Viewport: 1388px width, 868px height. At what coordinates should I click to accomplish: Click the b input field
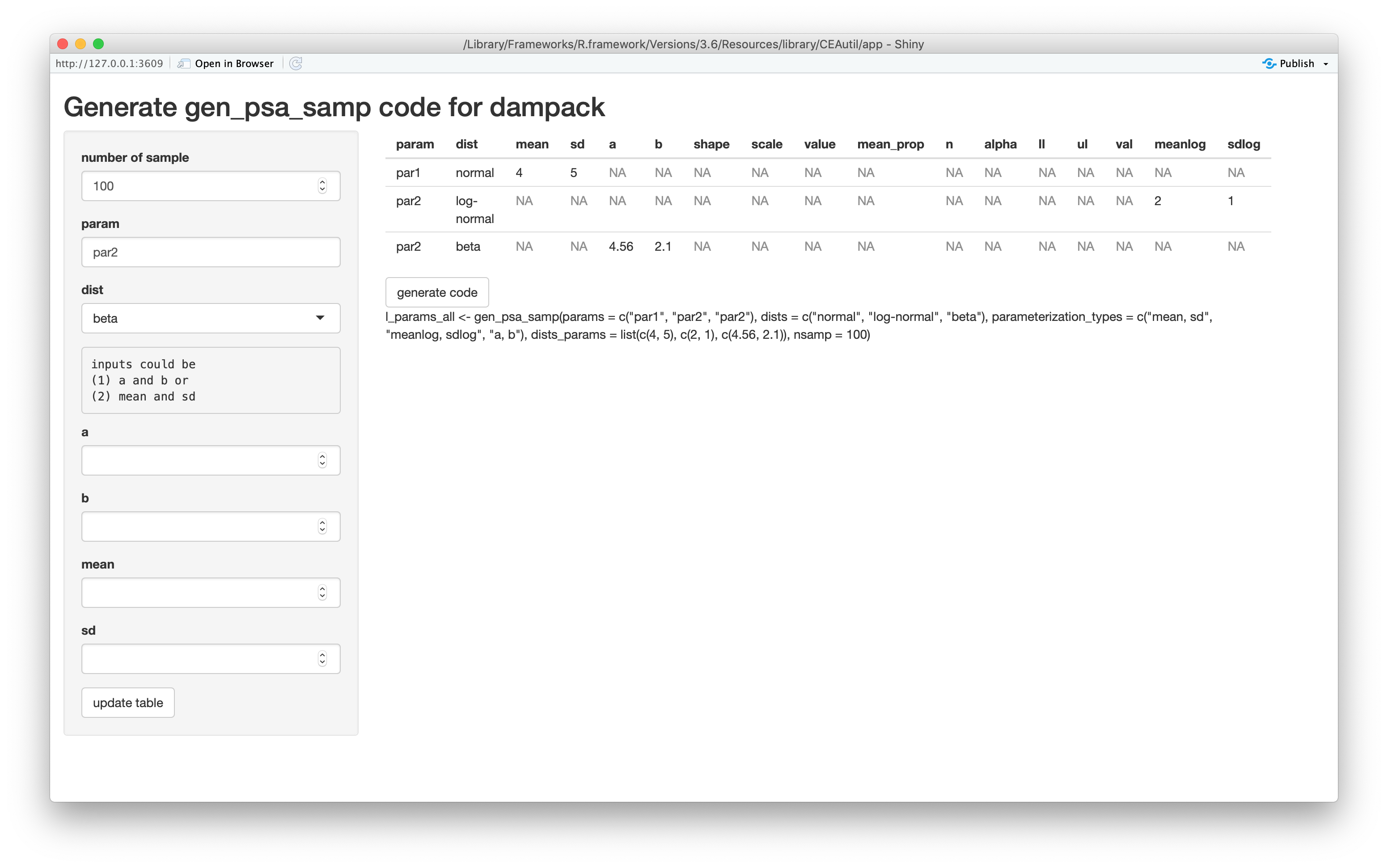click(x=198, y=527)
